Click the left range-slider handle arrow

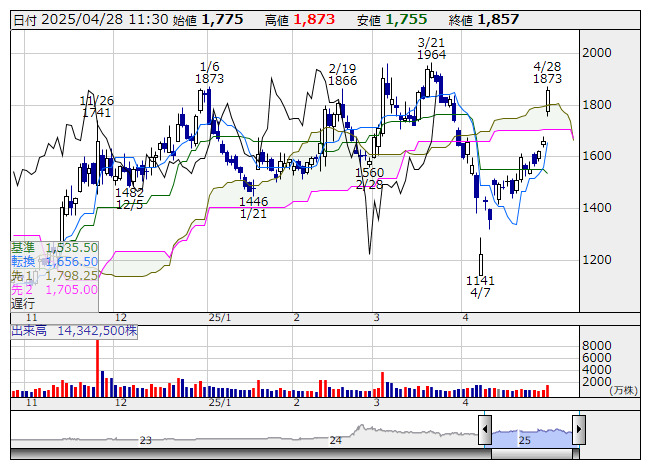coord(485,429)
